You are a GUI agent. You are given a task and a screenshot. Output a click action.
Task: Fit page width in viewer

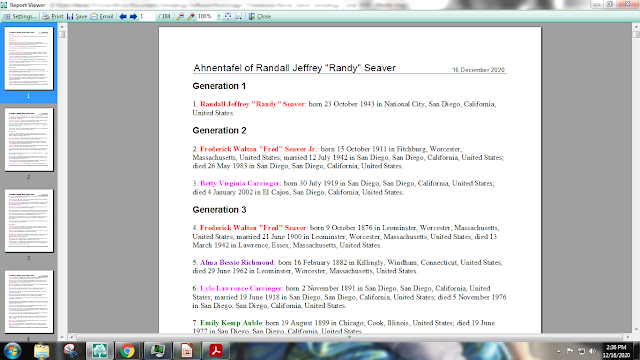pyautogui.click(x=239, y=16)
